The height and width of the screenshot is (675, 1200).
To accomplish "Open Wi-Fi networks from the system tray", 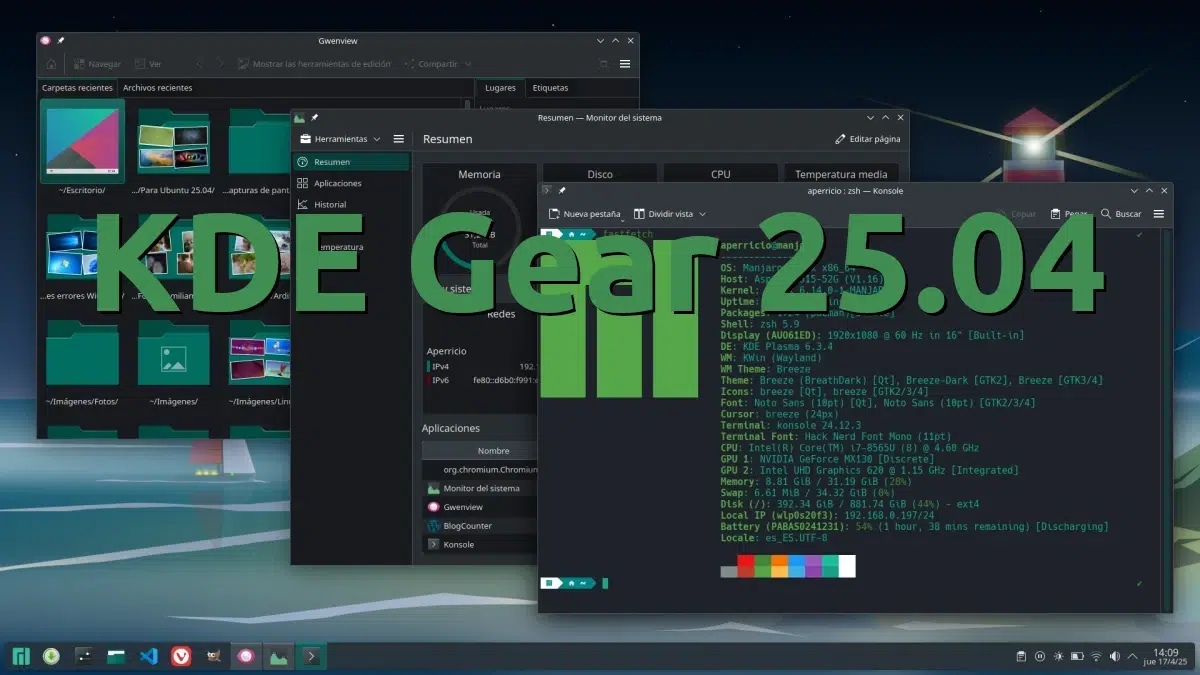I will pyautogui.click(x=1096, y=657).
